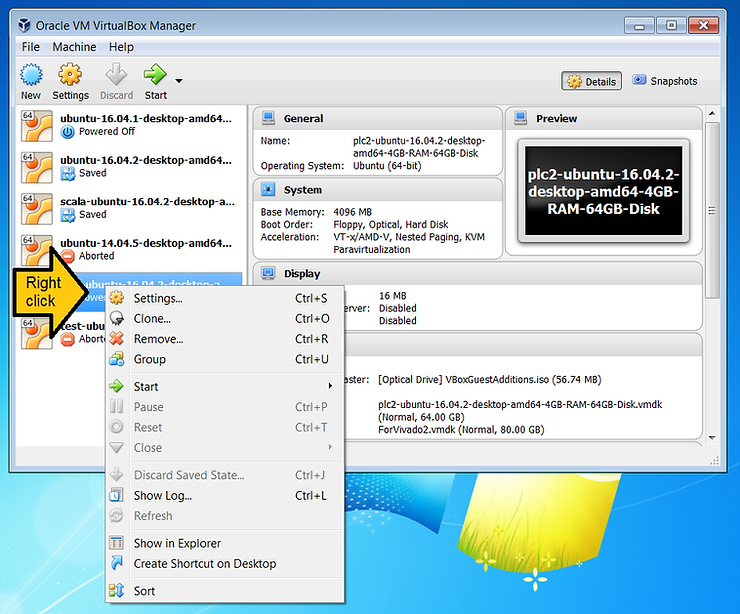Click the details pane scroll down arrow
Screen dimensions: 740x614
(712, 438)
